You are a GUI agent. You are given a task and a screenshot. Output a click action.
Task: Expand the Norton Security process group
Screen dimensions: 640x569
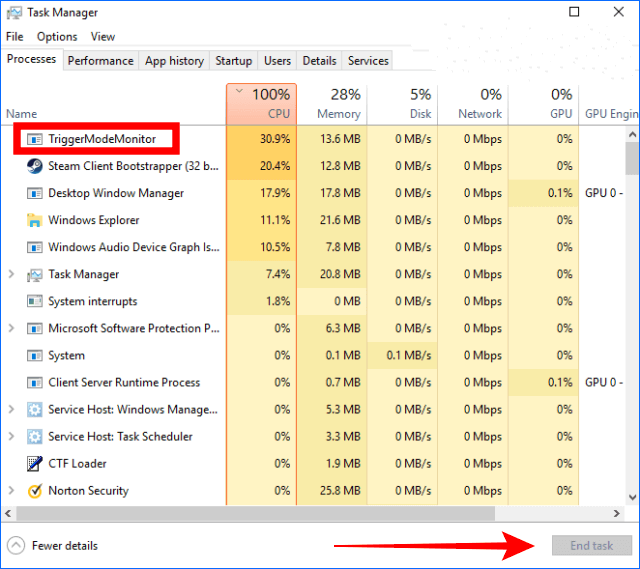[11, 490]
